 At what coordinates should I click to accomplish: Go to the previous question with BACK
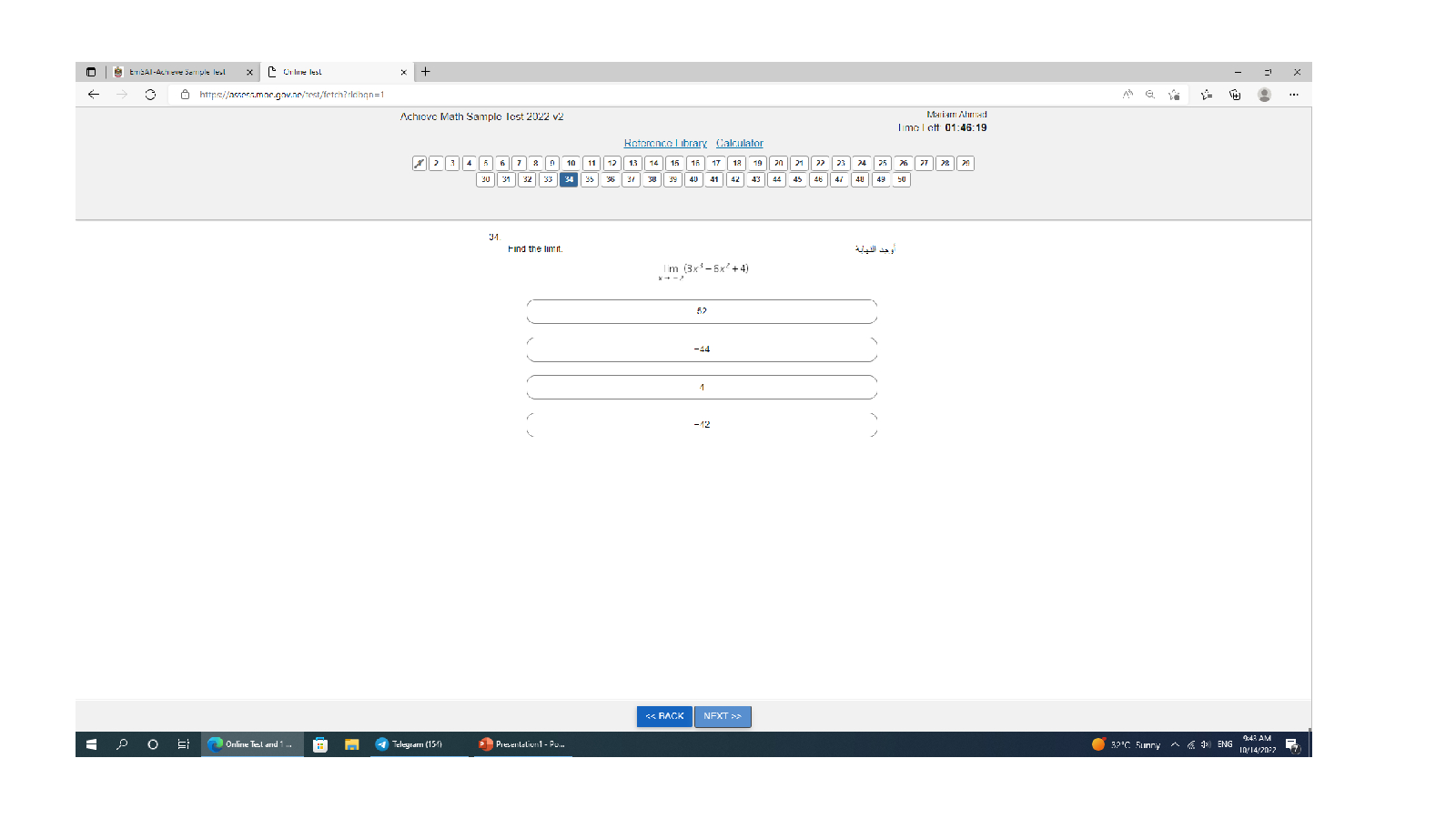pos(664,717)
